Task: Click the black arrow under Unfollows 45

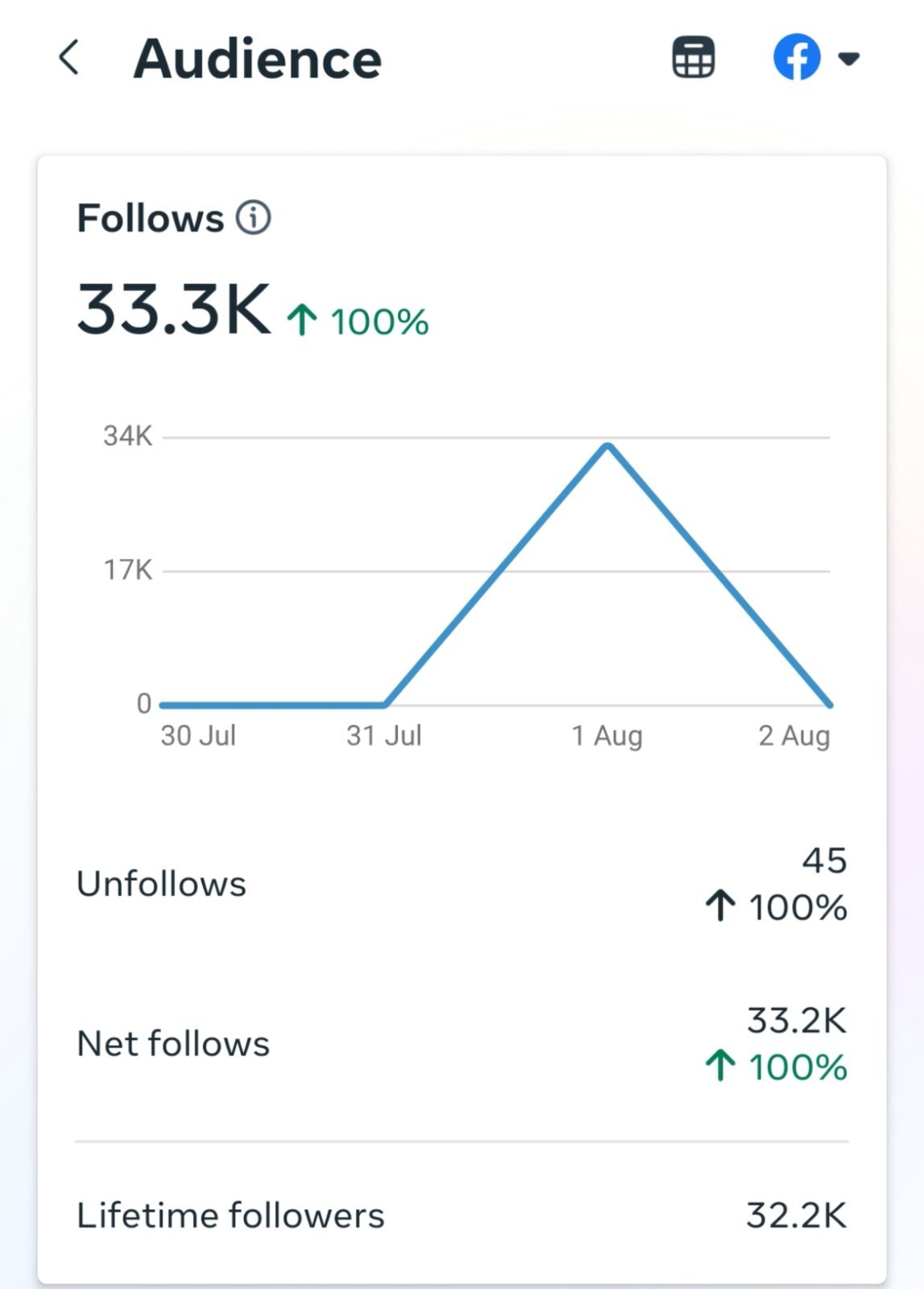Action: pyautogui.click(x=721, y=906)
